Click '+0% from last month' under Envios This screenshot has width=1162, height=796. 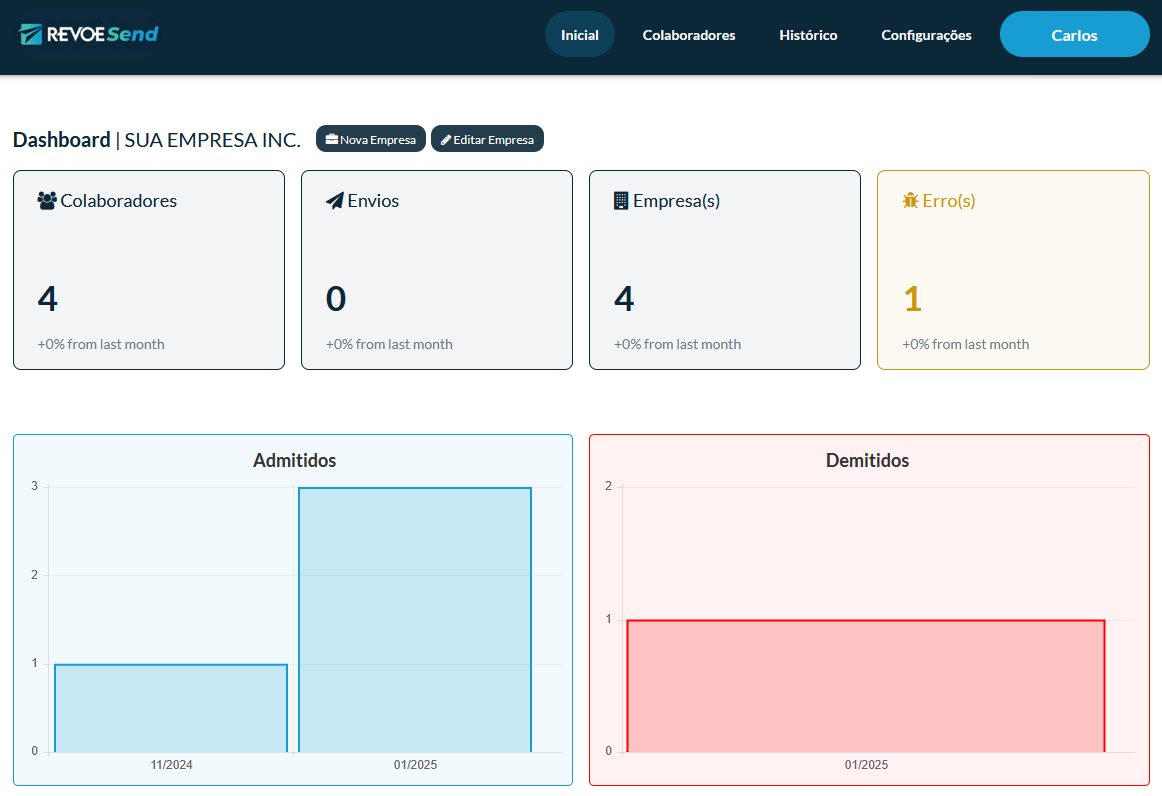(x=389, y=344)
